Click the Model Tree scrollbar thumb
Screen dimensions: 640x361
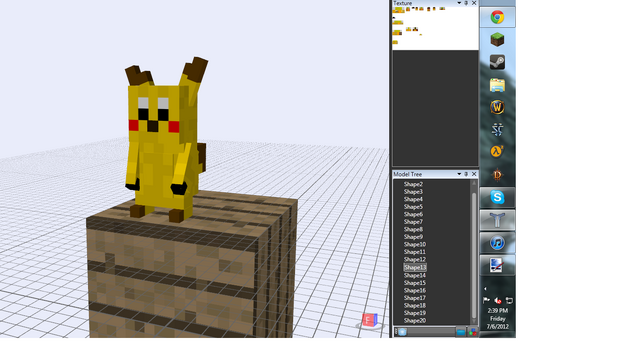point(474,255)
